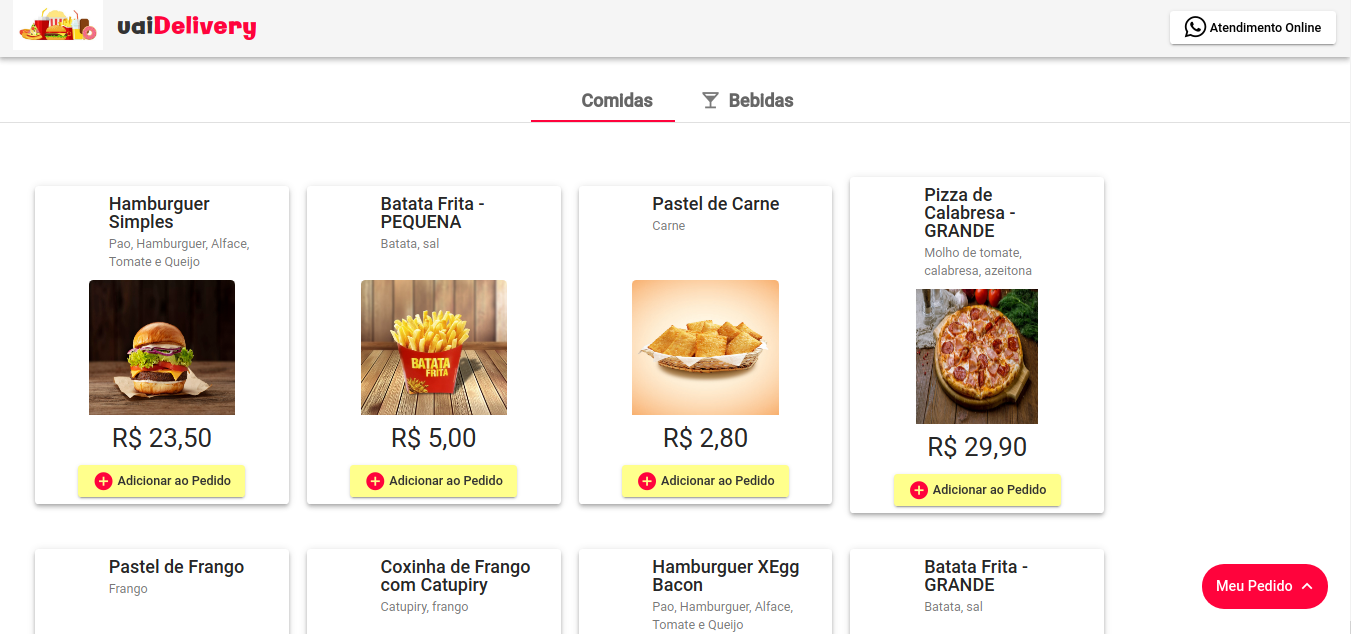
Task: Select the calabresa pizza photo
Action: tap(977, 356)
